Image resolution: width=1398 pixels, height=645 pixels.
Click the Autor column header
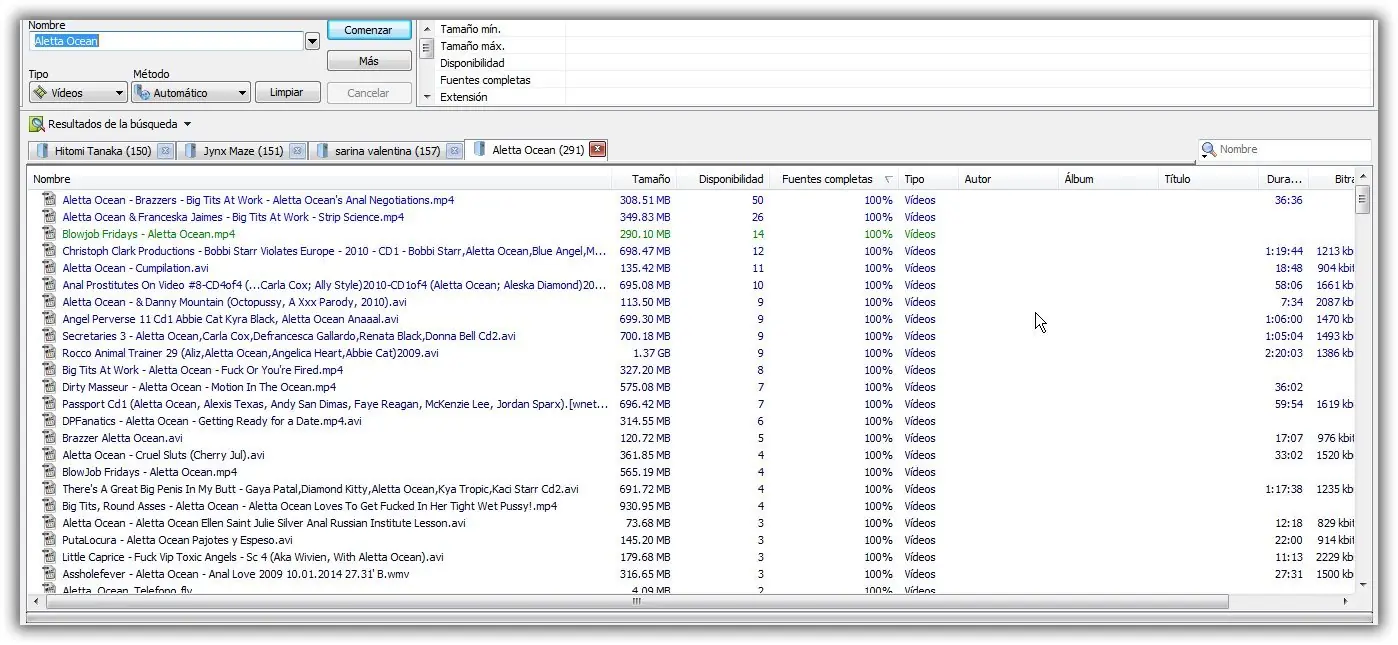pyautogui.click(x=1008, y=179)
